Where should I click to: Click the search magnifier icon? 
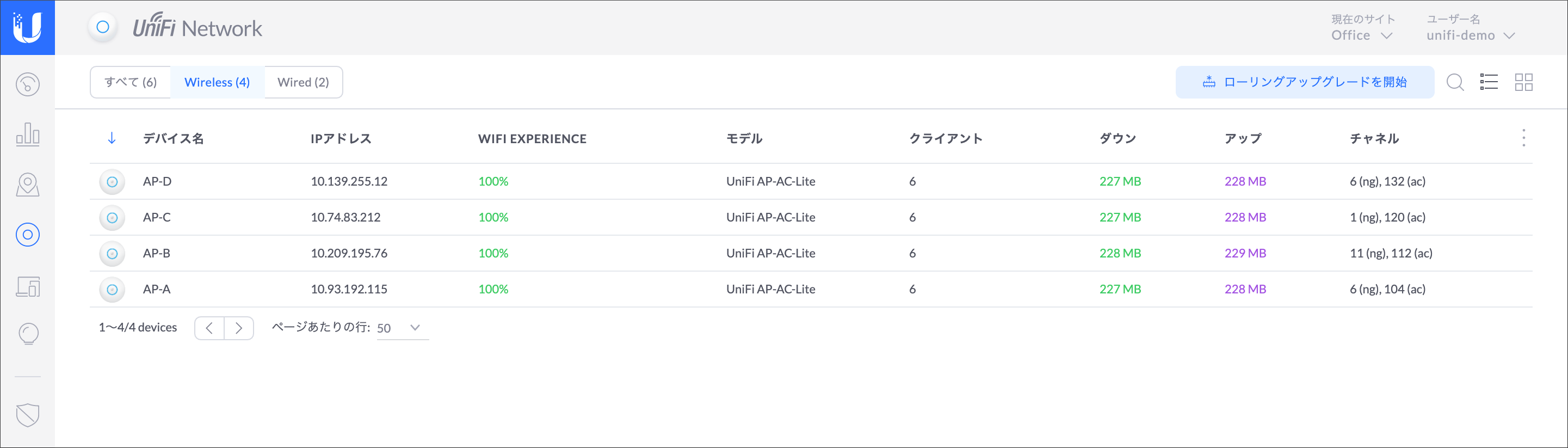tap(1455, 82)
